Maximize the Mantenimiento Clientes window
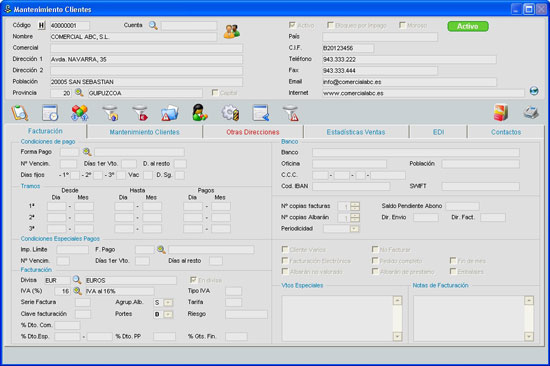This screenshot has height=366, width=550. click(x=529, y=9)
